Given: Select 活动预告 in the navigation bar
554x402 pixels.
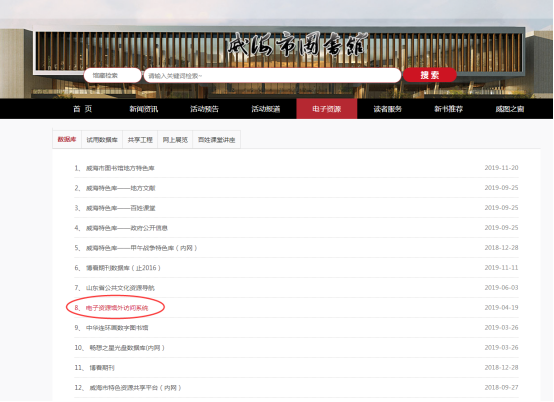Looking at the screenshot, I should [x=205, y=109].
